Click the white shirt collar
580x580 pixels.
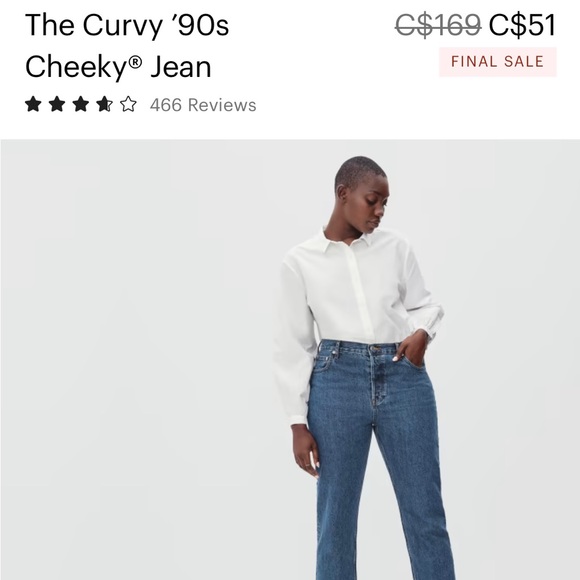pos(350,239)
